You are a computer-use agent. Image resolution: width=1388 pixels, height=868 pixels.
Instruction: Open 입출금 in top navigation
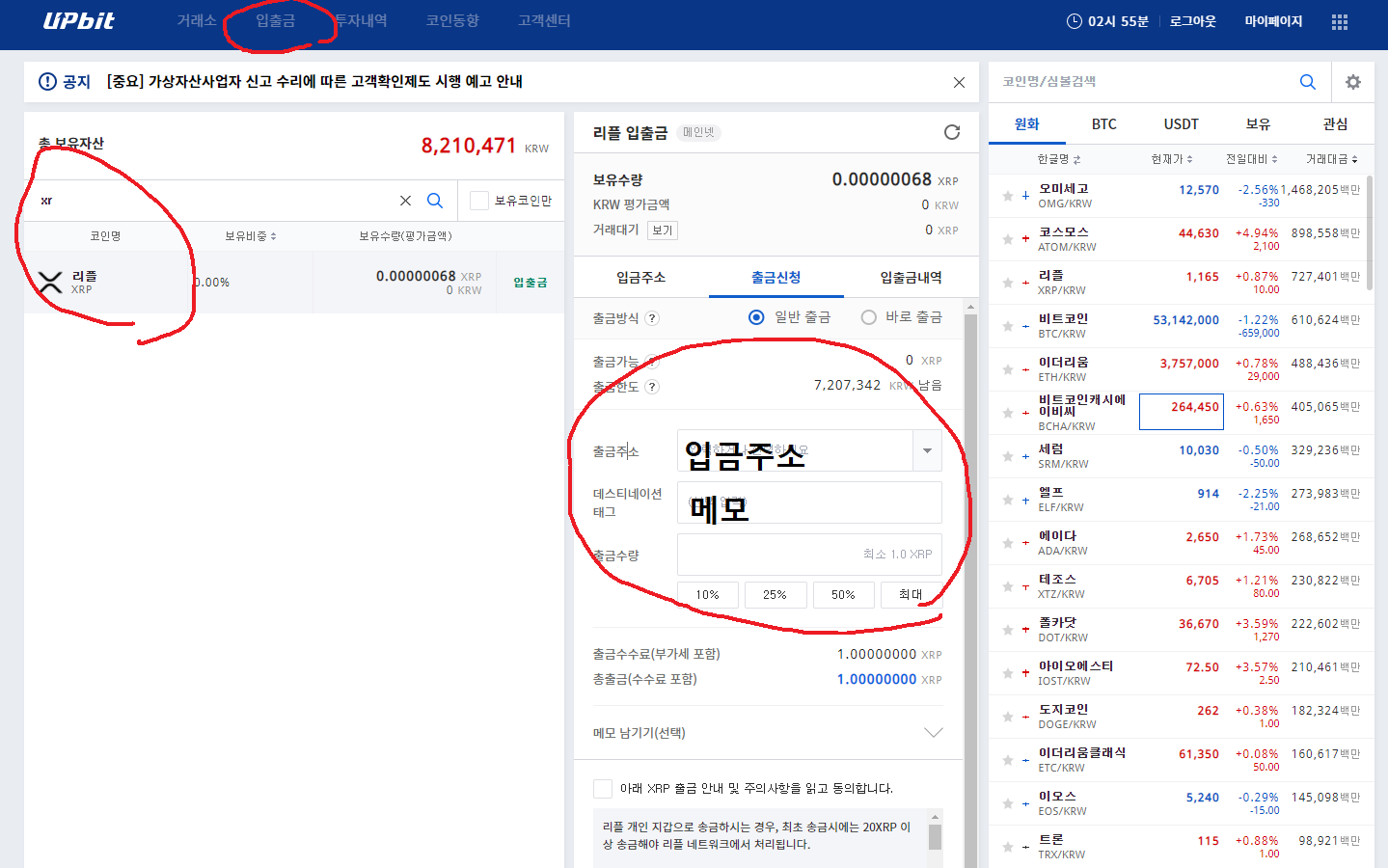(276, 20)
